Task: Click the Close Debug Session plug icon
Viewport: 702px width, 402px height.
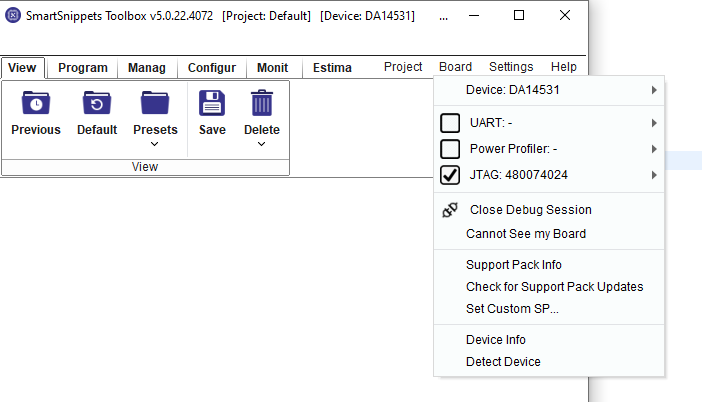Action: 450,210
